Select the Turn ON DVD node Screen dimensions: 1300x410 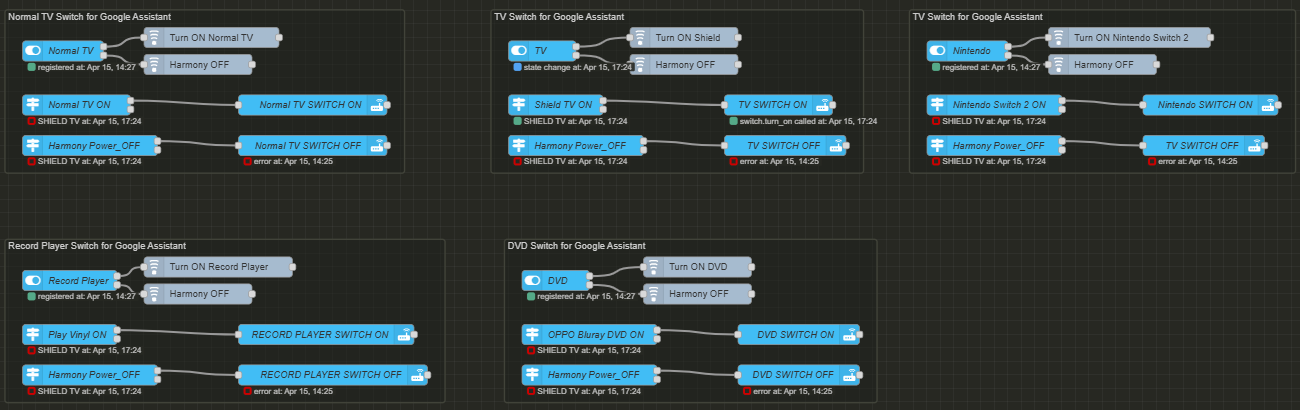pyautogui.click(x=707, y=267)
